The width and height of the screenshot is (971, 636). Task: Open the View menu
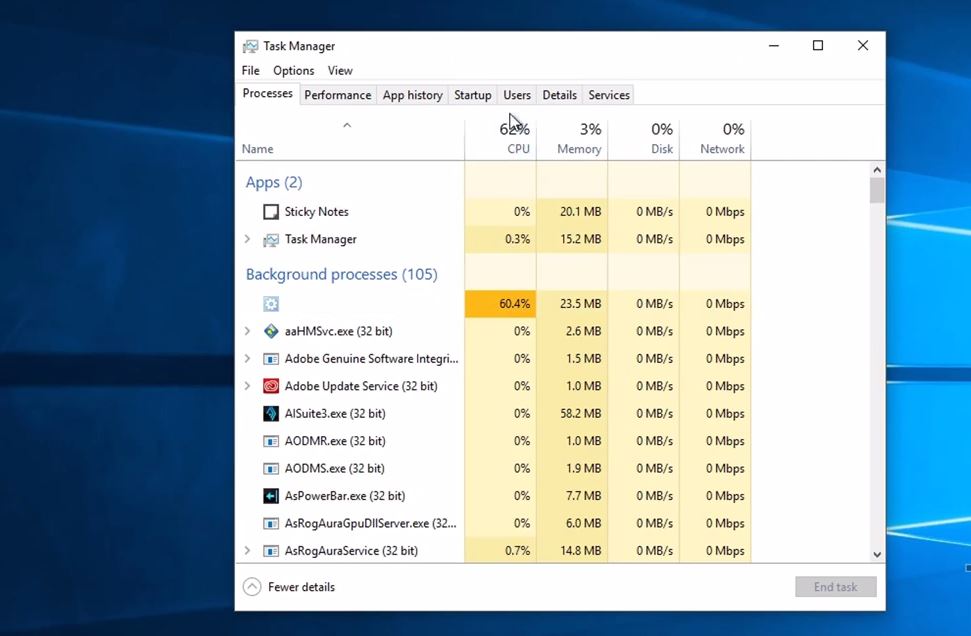tap(340, 71)
